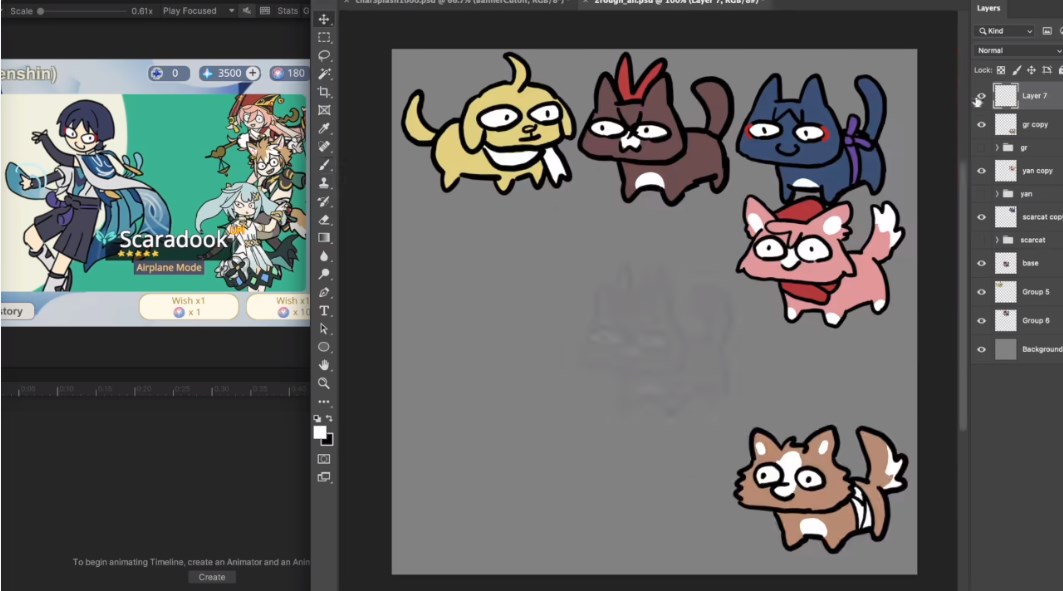The width and height of the screenshot is (1063, 591).
Task: Select the Ellipse shape tool
Action: click(324, 347)
